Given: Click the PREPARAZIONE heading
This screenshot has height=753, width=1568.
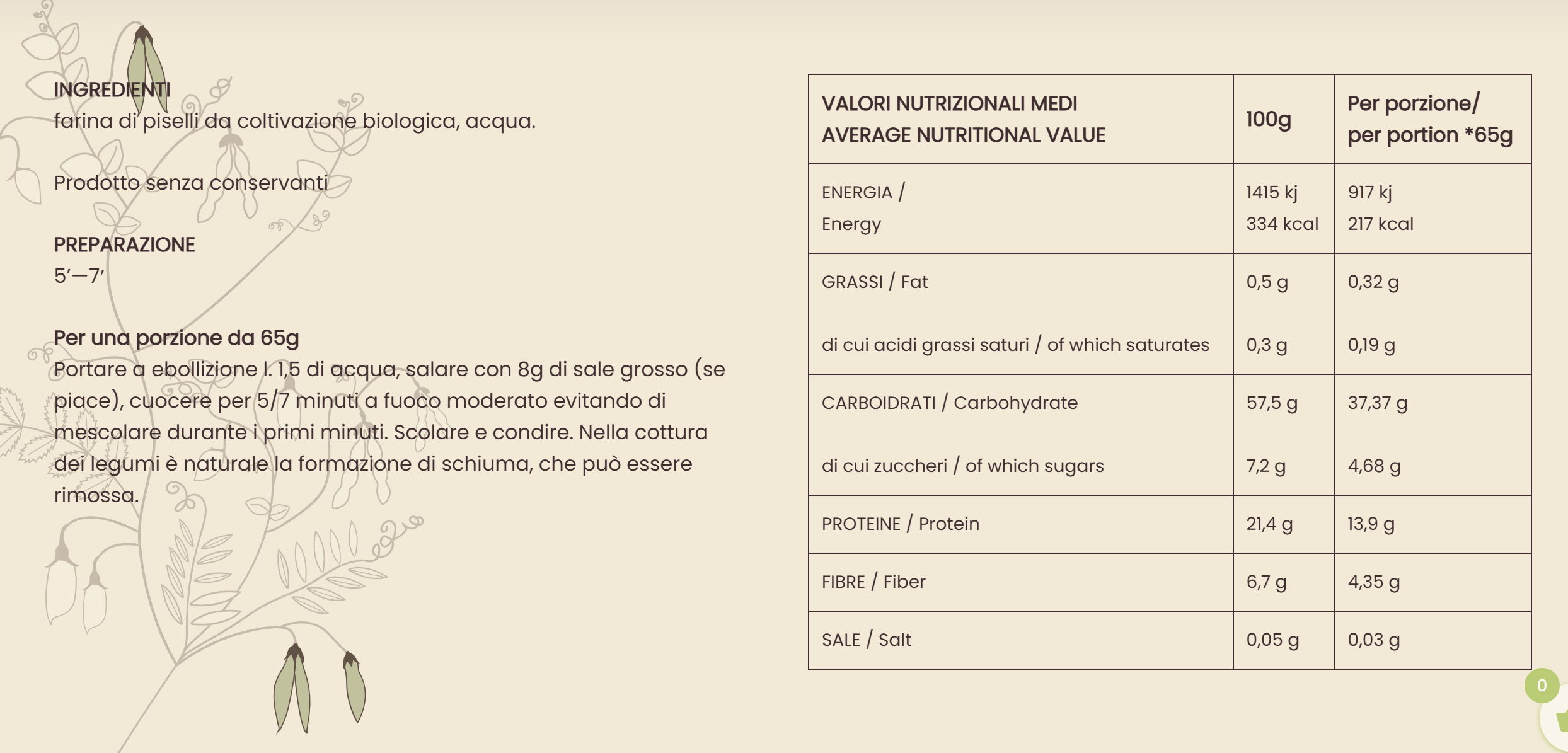Looking at the screenshot, I should click(x=124, y=244).
